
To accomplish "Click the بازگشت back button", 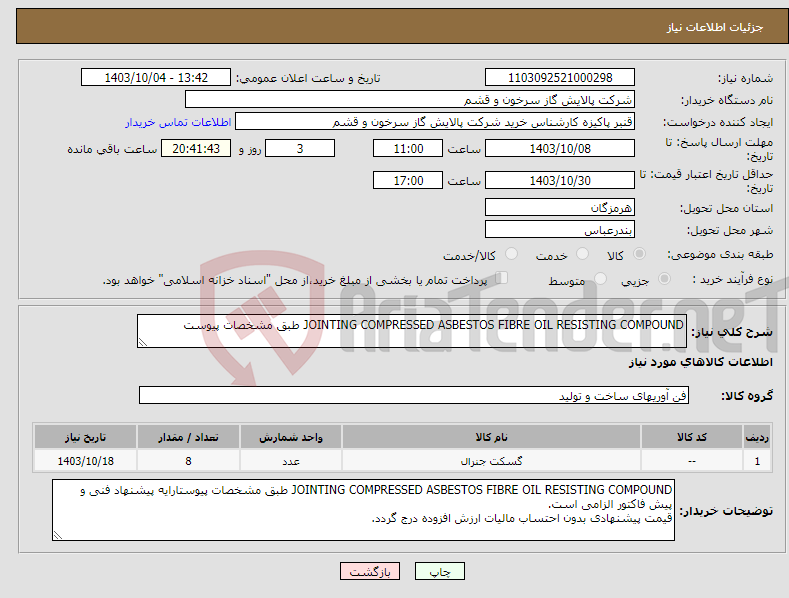I will click(x=370, y=571).
